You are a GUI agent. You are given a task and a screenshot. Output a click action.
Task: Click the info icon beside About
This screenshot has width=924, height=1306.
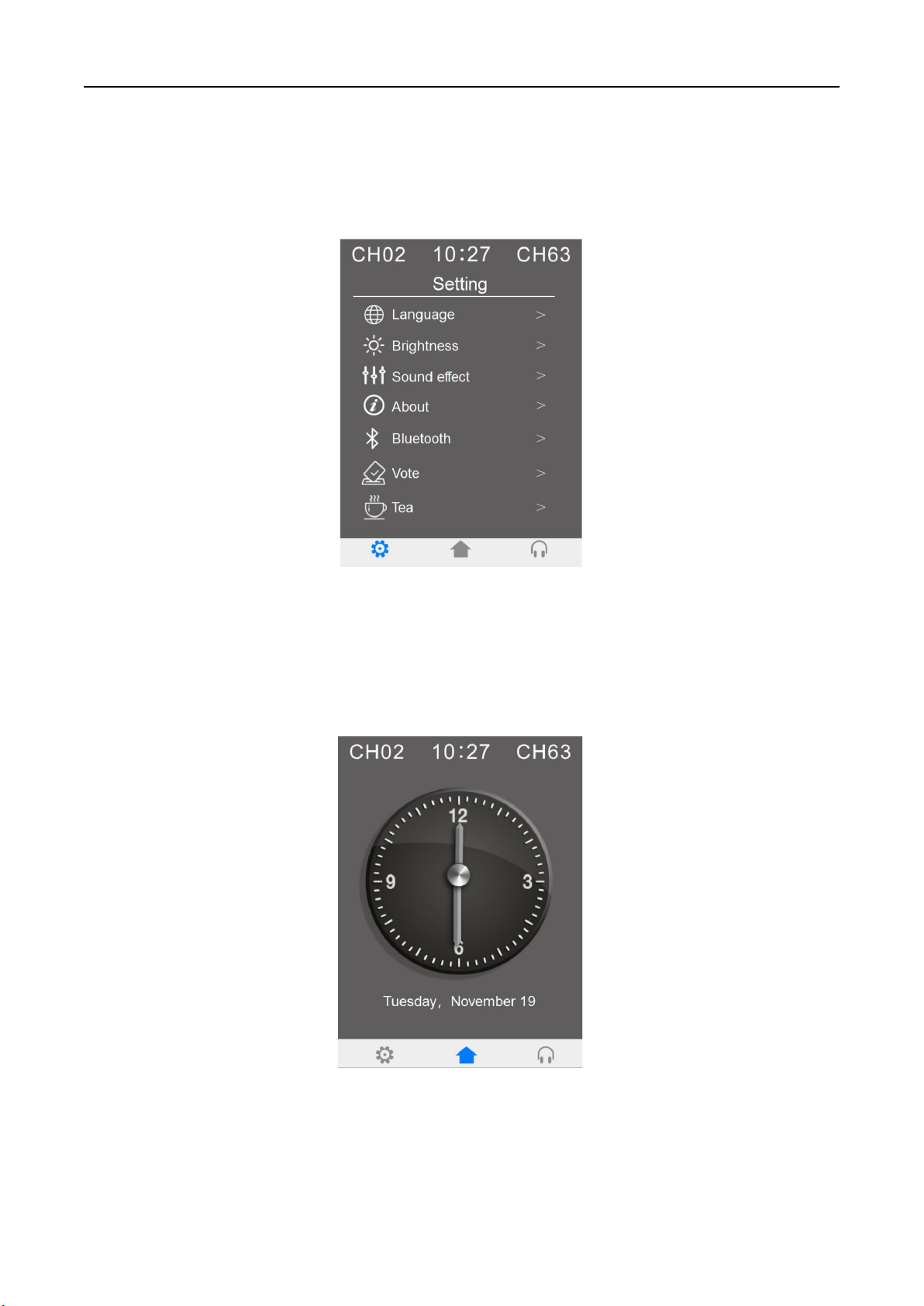(374, 405)
